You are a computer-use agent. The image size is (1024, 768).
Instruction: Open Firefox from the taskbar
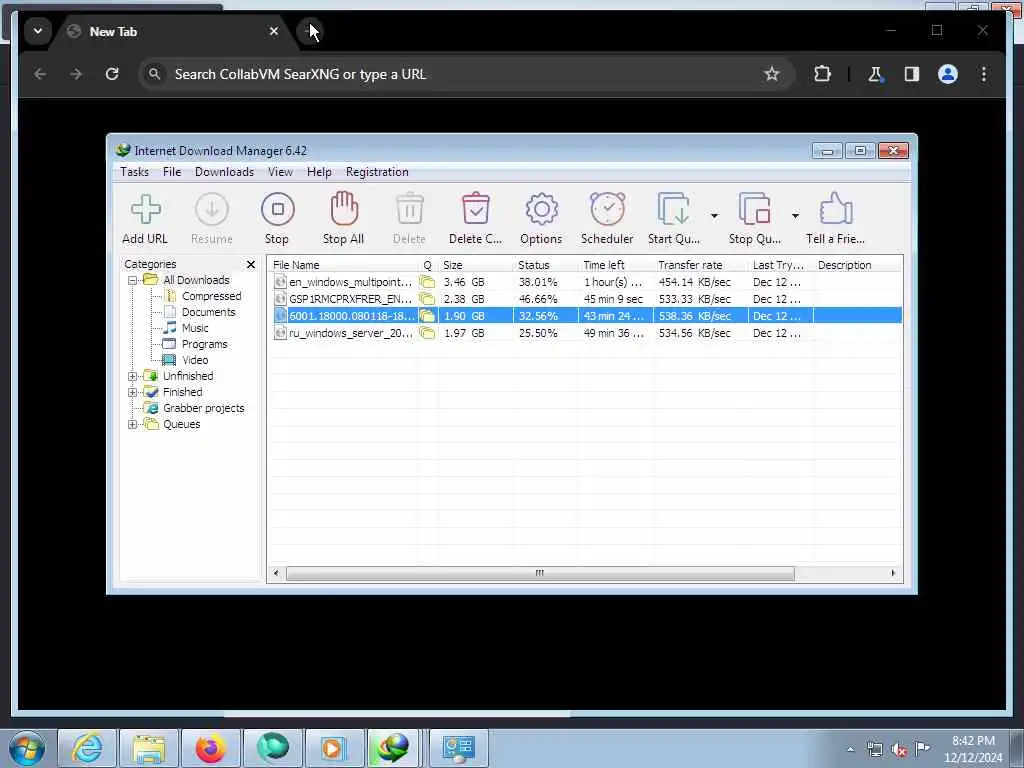(210, 748)
